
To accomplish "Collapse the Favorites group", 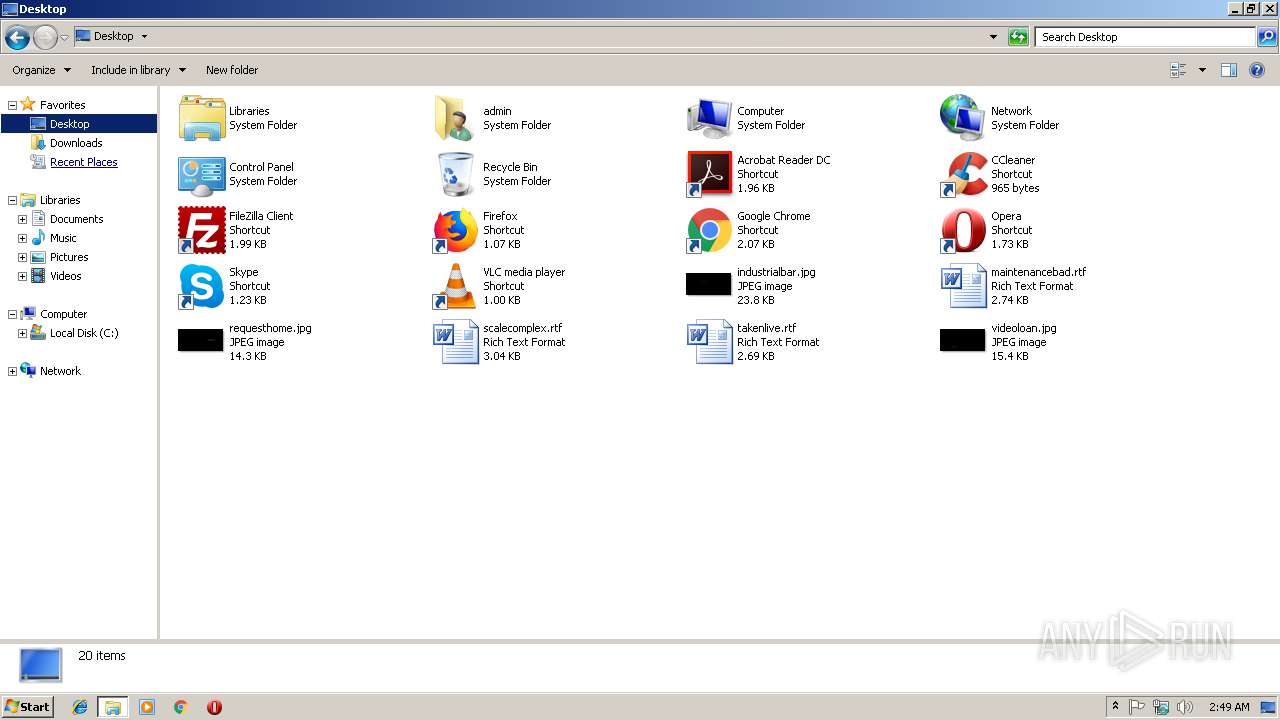I will [12, 105].
